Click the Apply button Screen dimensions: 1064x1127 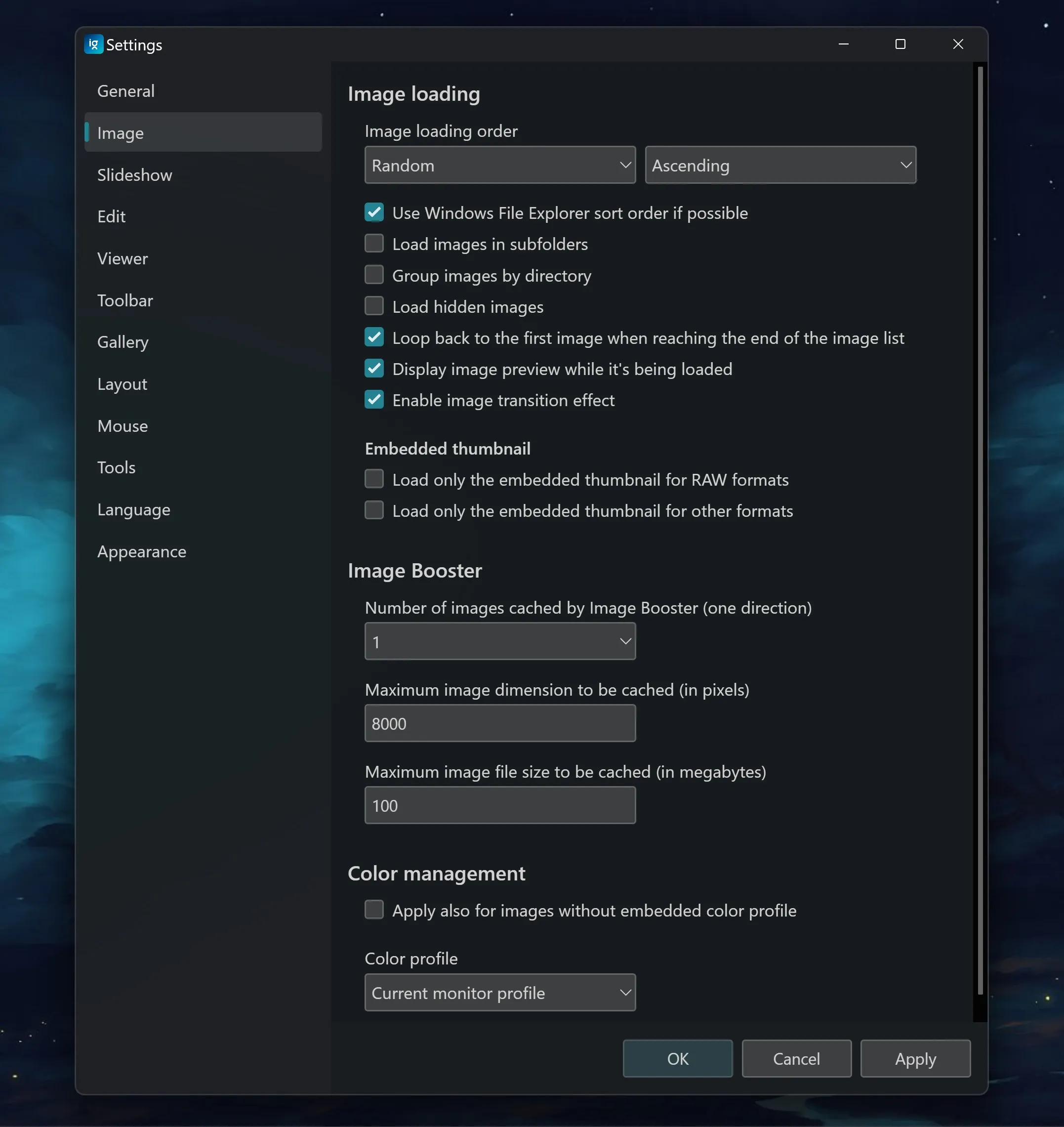point(915,1058)
